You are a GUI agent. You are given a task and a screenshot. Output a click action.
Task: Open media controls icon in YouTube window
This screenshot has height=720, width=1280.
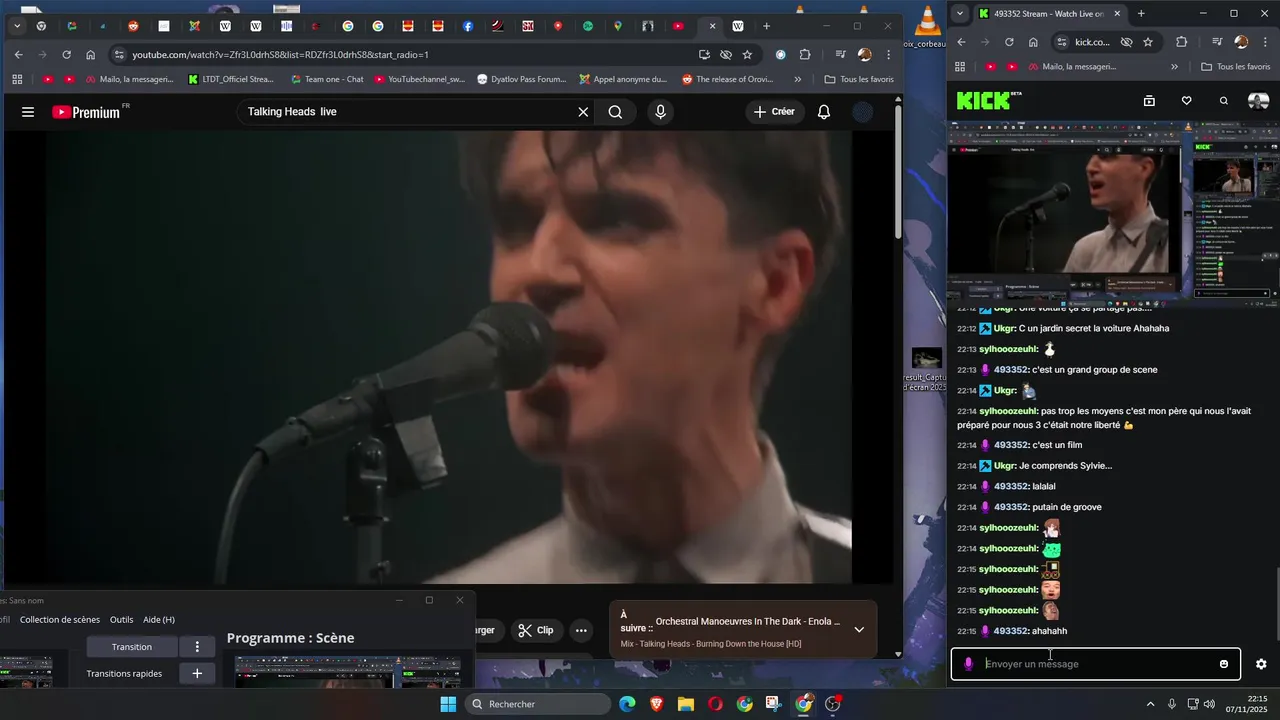[839, 55]
